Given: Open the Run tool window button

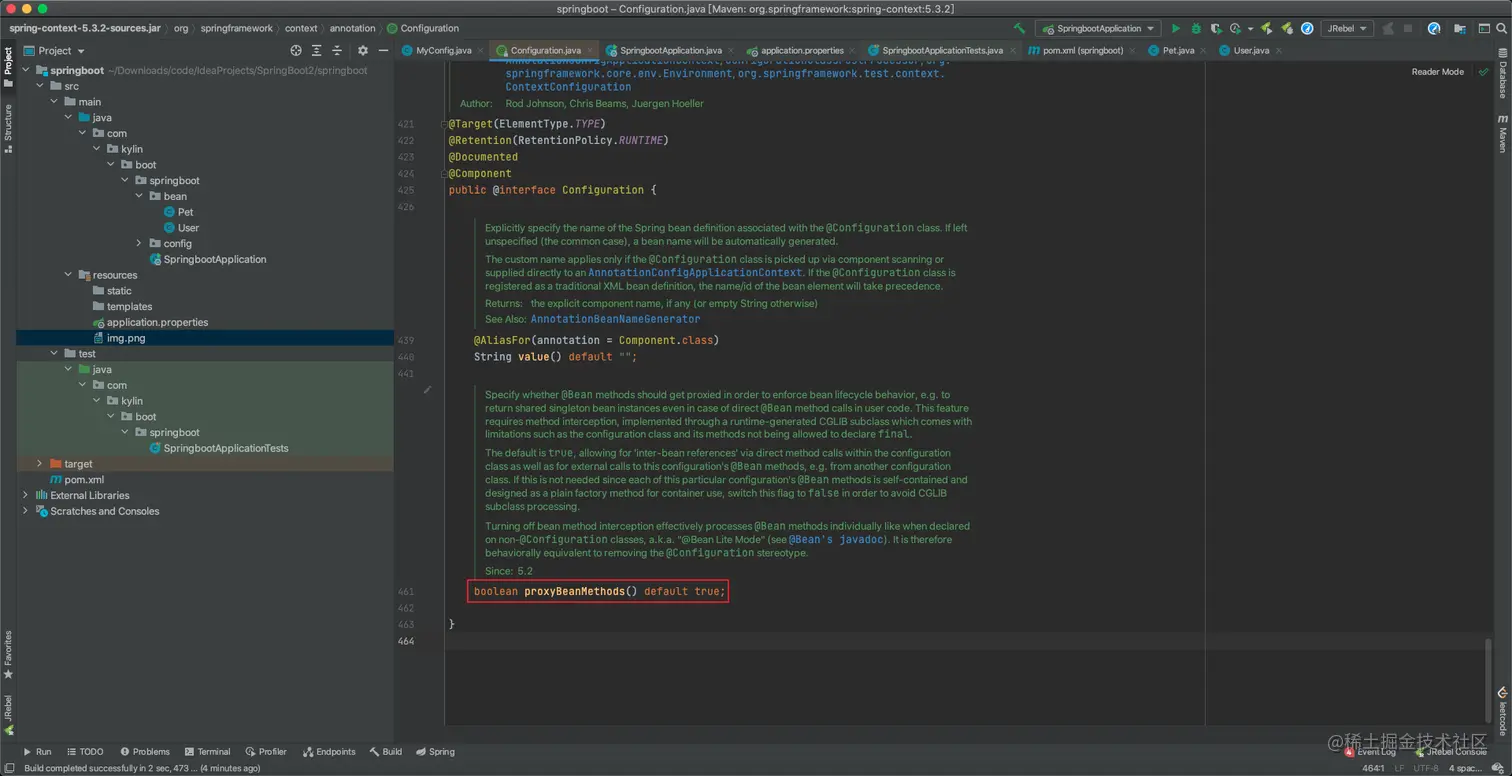Looking at the screenshot, I should click(37, 752).
